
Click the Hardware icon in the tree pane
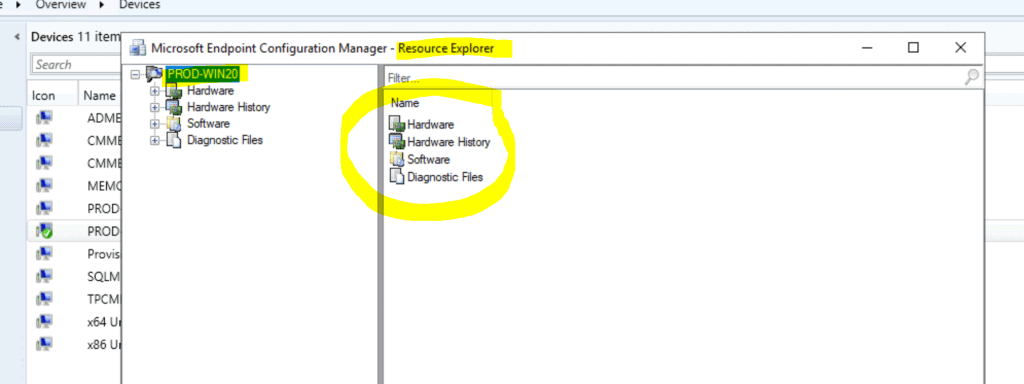click(174, 91)
